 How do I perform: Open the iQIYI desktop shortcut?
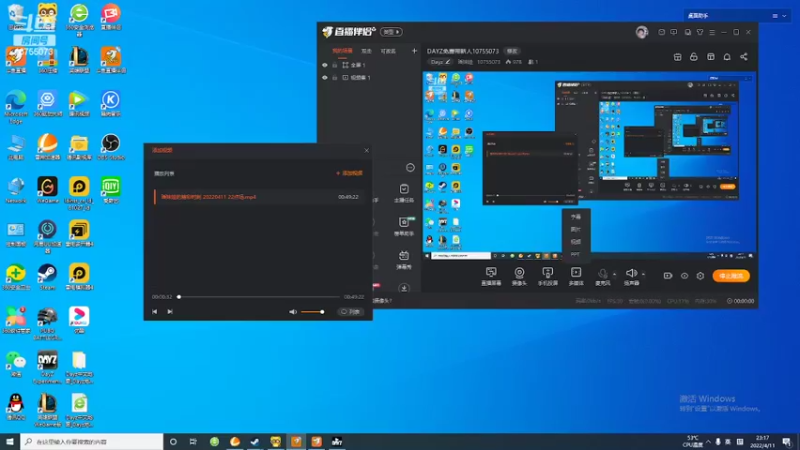tap(110, 190)
